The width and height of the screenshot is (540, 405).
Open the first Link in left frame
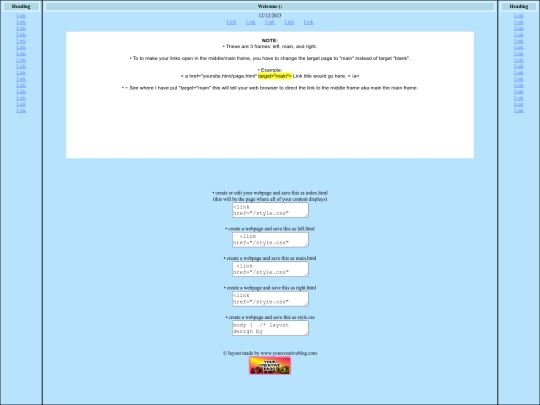click(21, 15)
